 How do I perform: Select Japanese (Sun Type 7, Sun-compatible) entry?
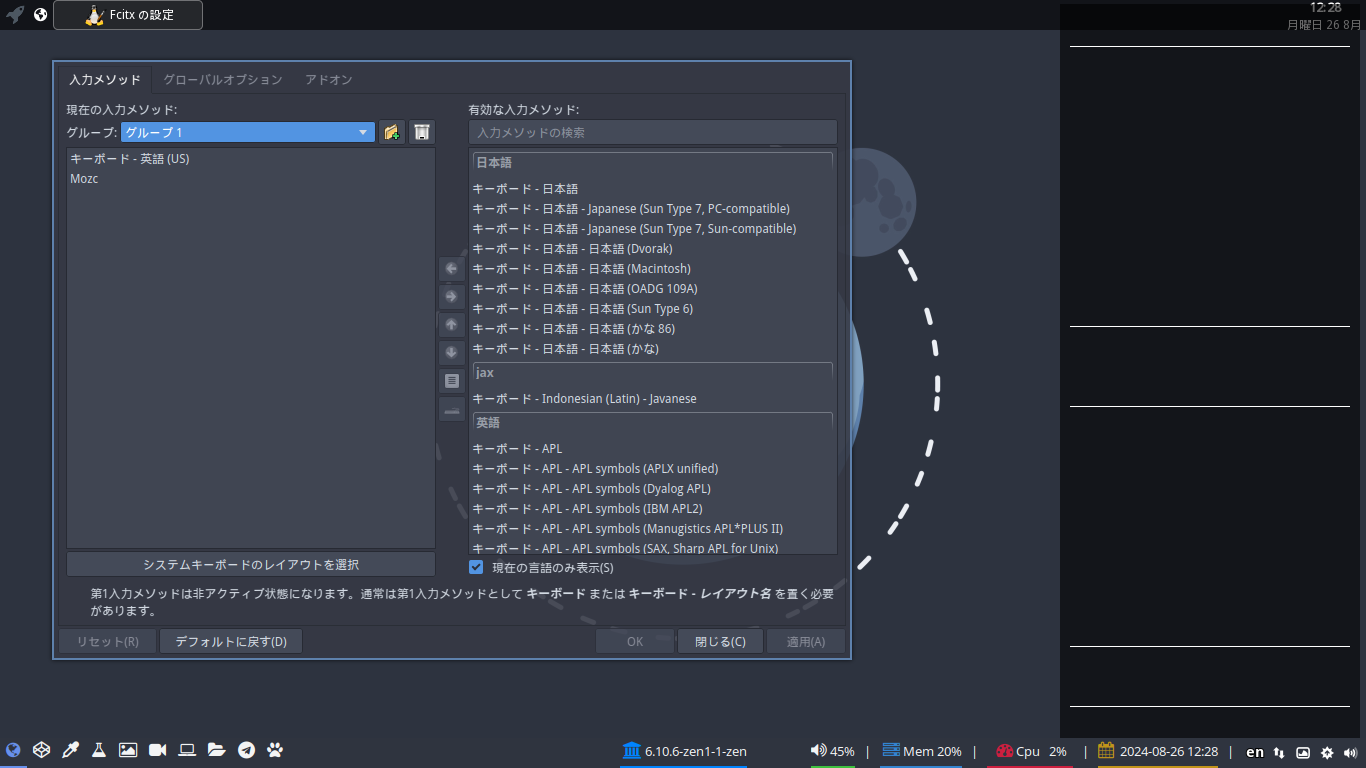tap(652, 228)
